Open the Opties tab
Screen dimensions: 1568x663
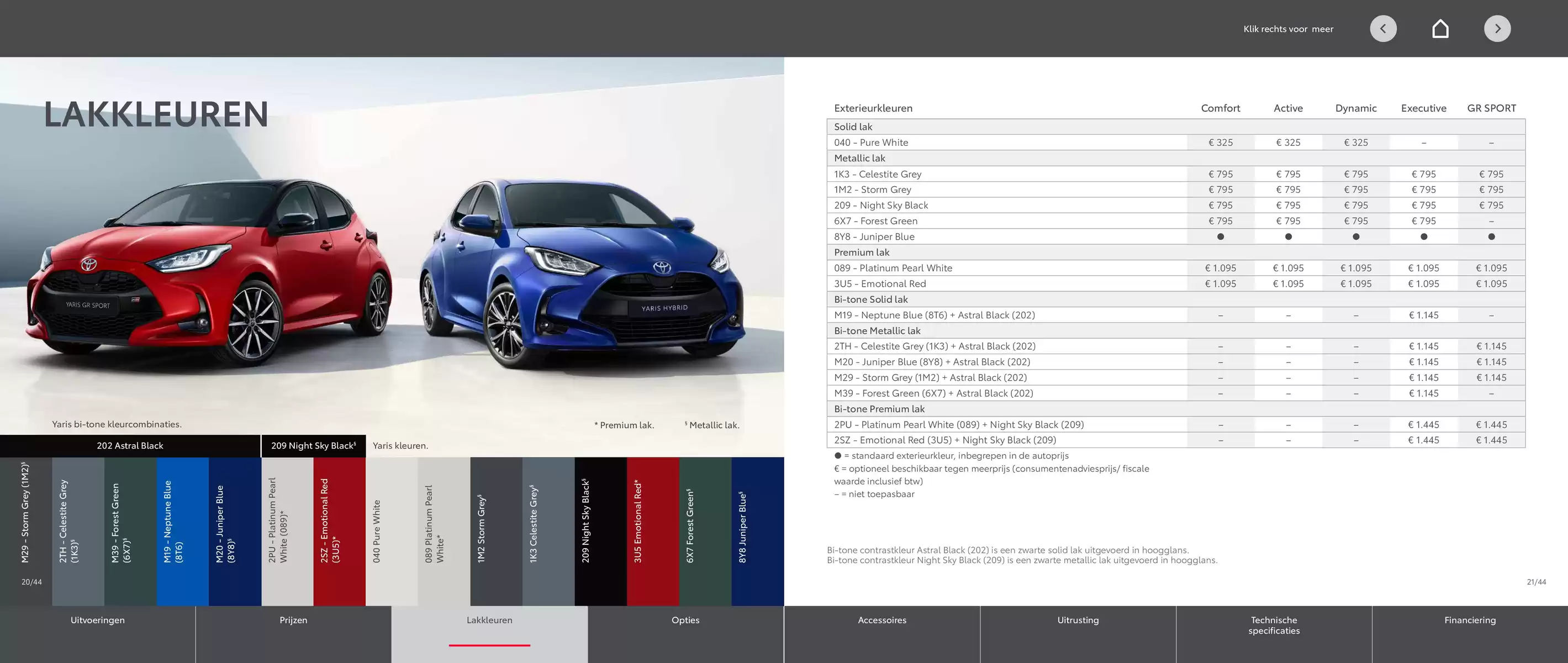685,634
